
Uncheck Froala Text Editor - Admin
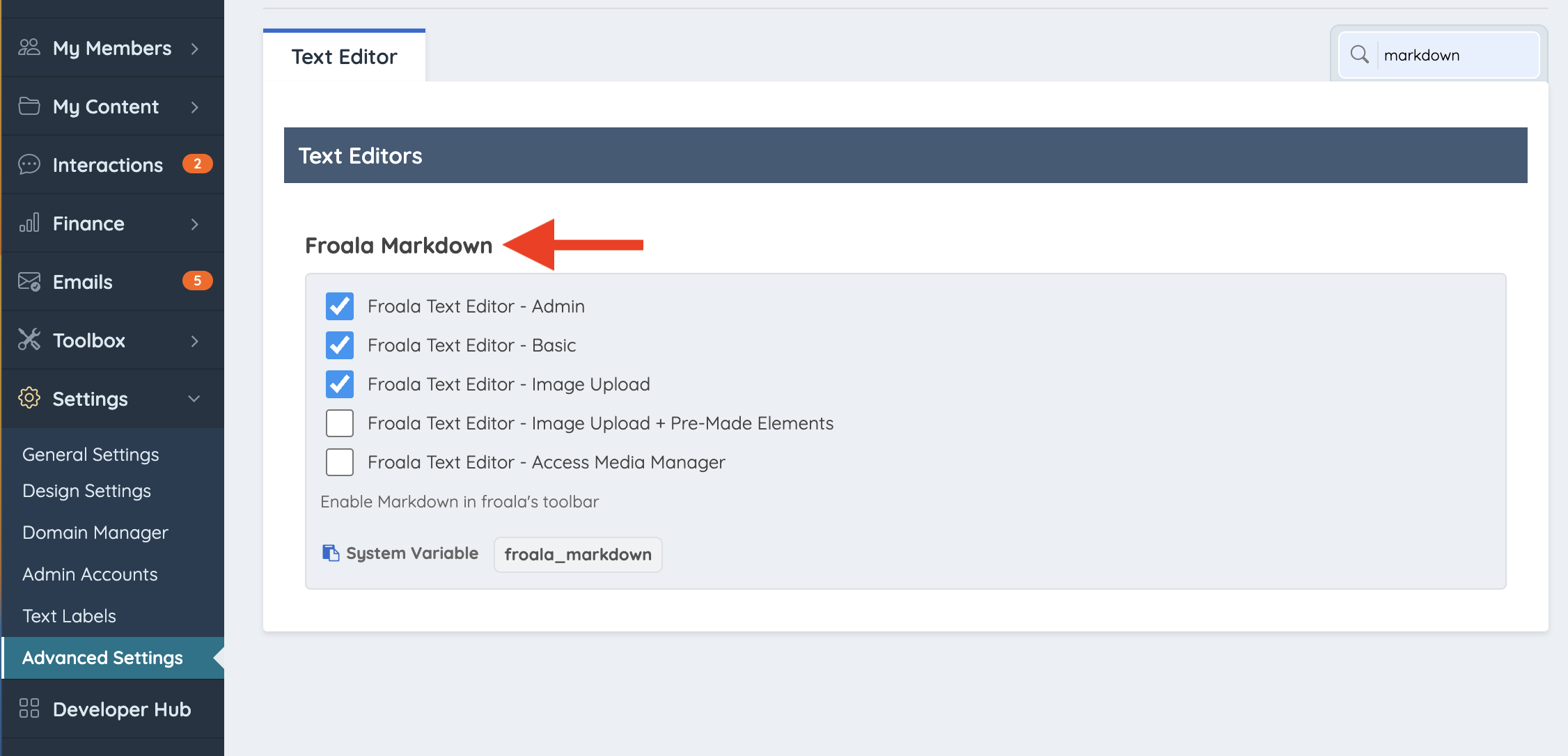point(340,306)
